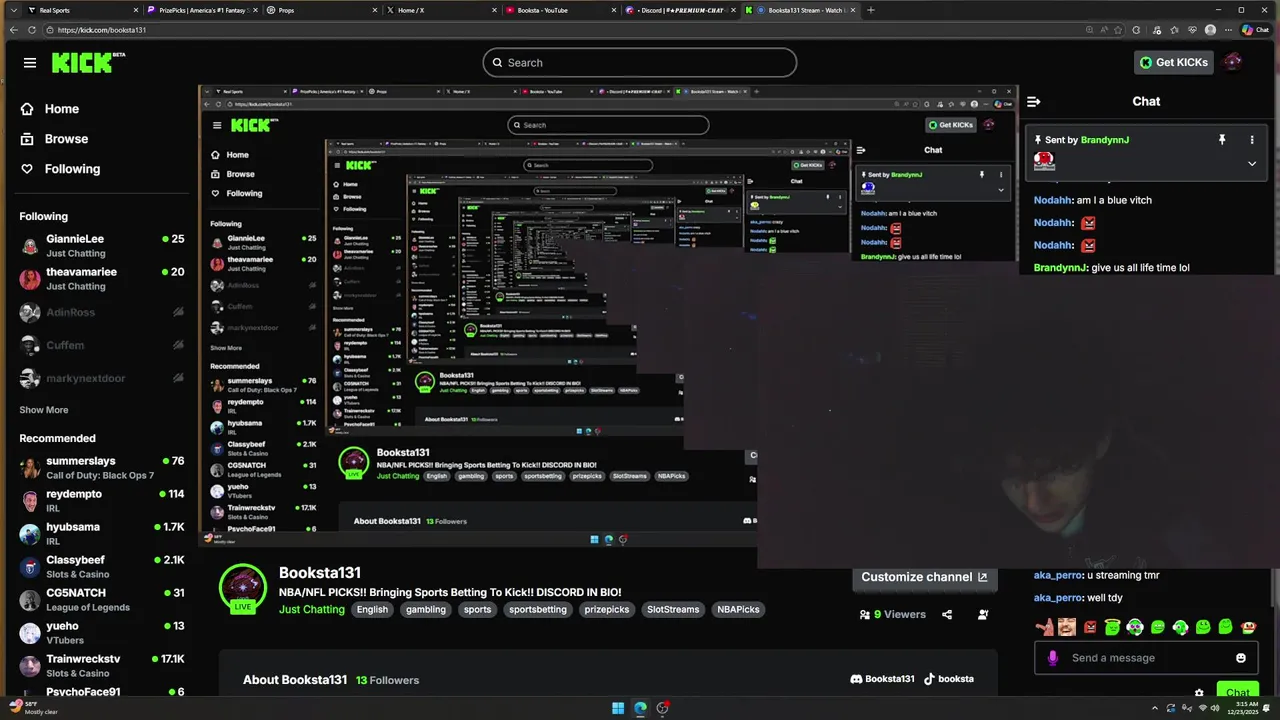Expand the pinned message chevron

[x=1251, y=164]
